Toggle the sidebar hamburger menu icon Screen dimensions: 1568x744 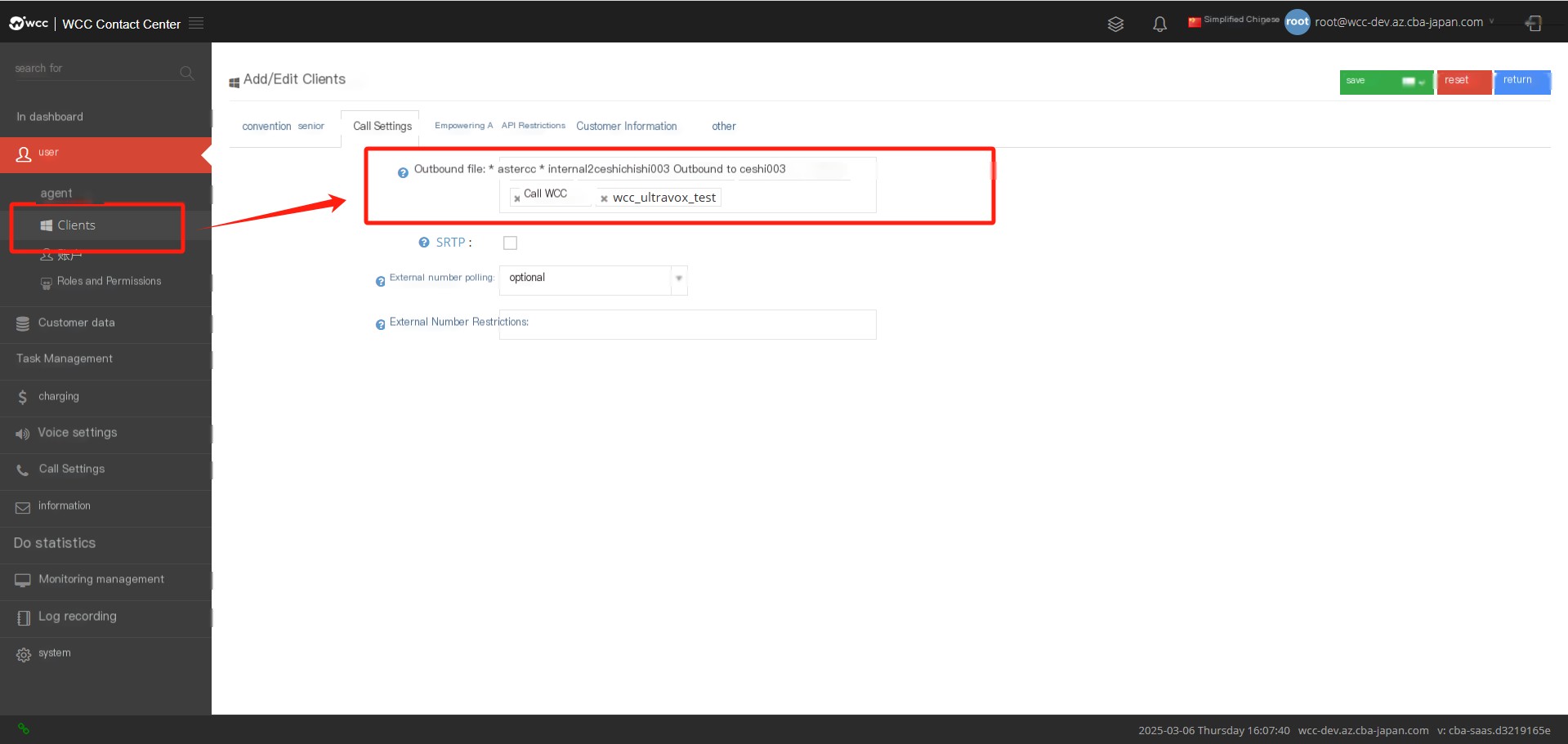tap(196, 23)
